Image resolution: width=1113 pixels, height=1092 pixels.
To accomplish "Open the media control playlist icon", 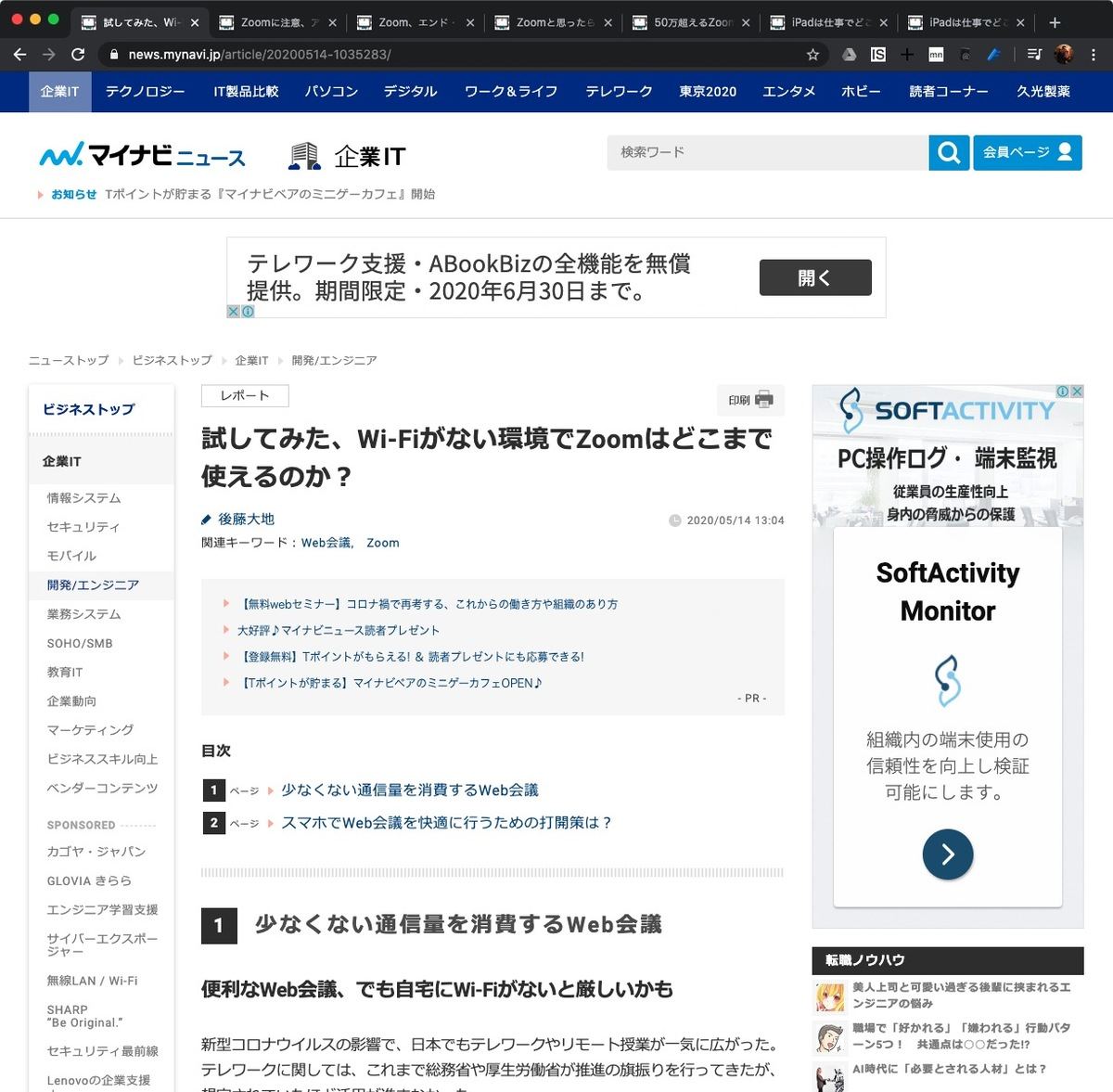I will tap(1034, 55).
